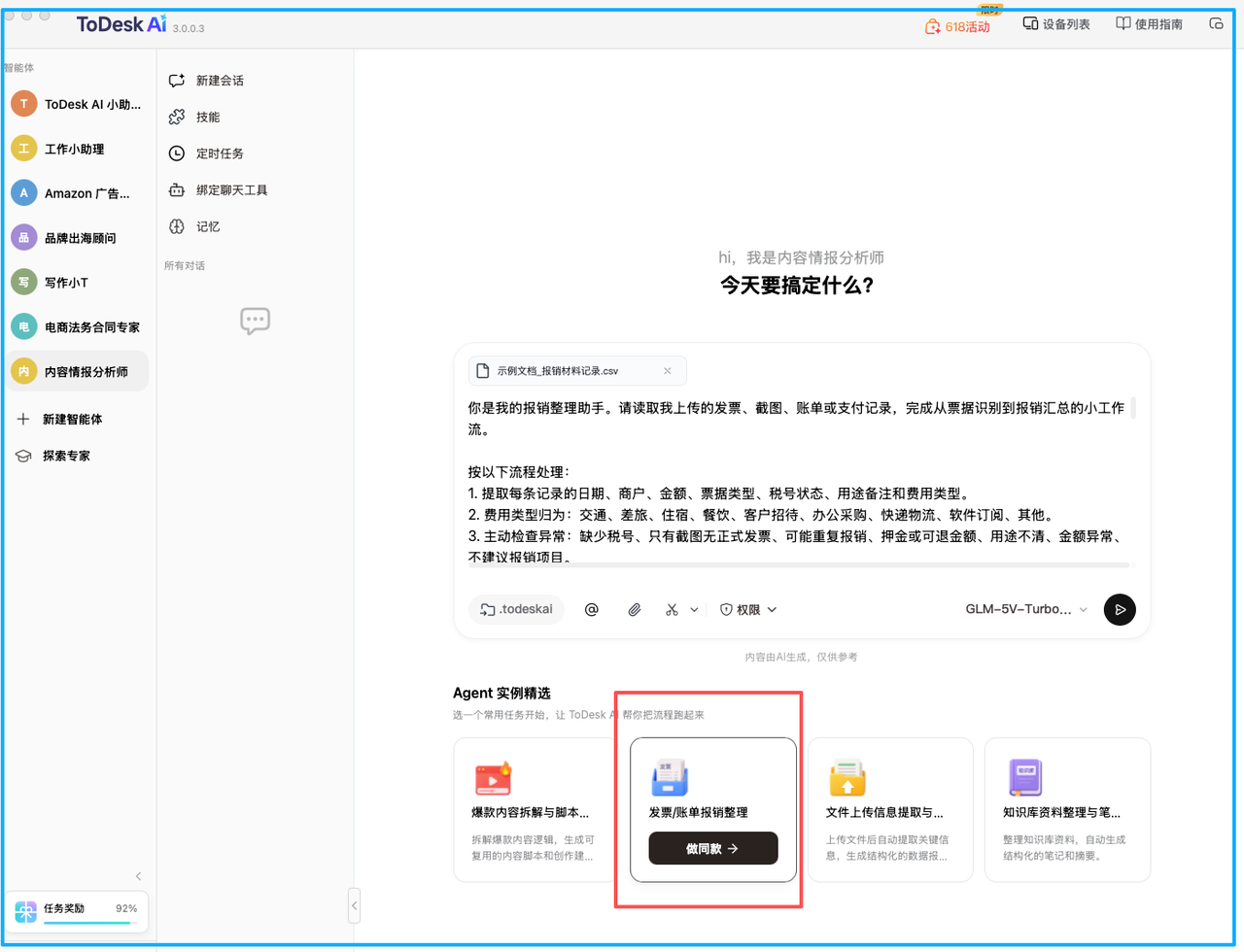Click the mini-window icon beside 使用指南
The image size is (1244, 952).
coord(1216,23)
